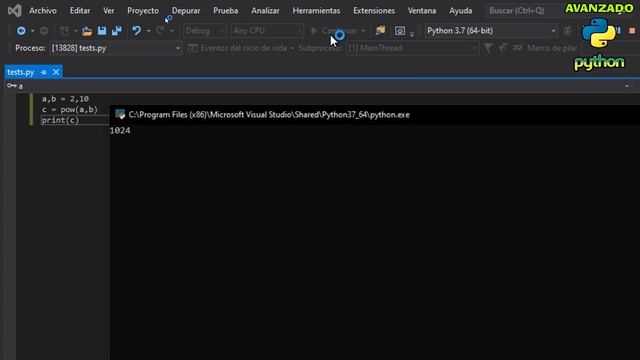Viewport: 640px width, 360px height.
Task: Click the python.exe console title bar icon
Action: coord(120,115)
